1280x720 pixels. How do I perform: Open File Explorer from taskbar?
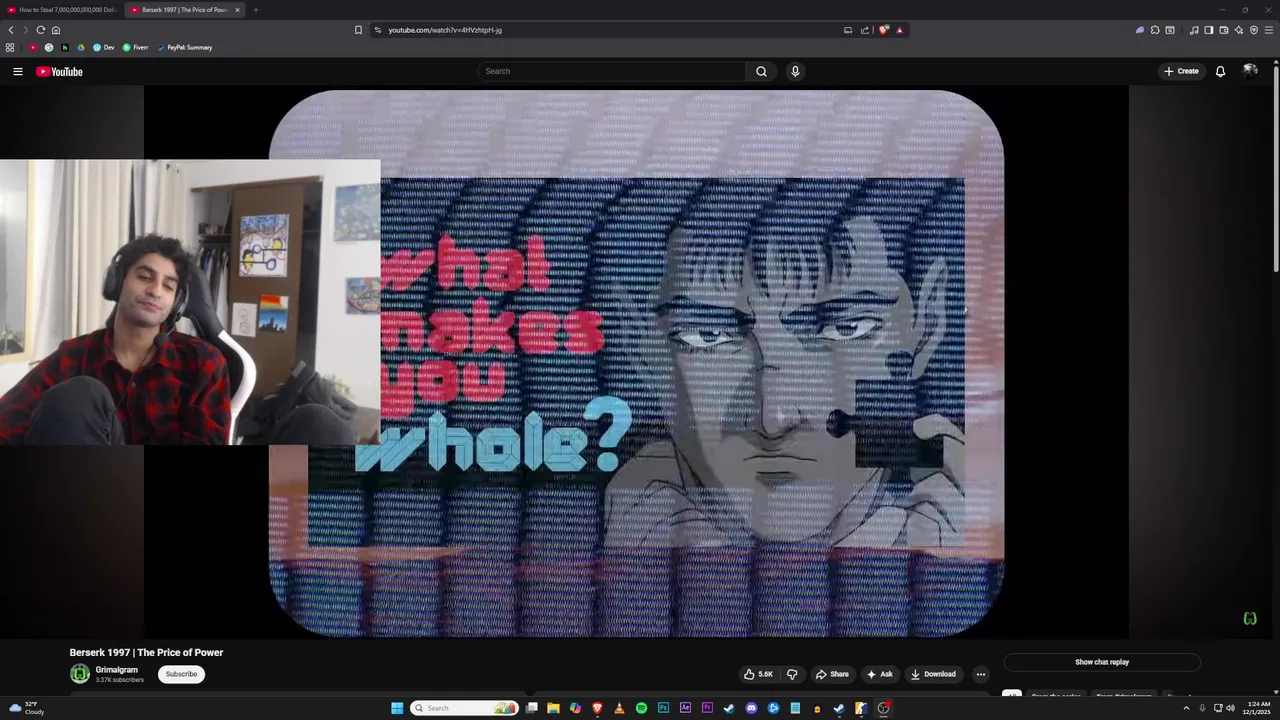tap(553, 708)
